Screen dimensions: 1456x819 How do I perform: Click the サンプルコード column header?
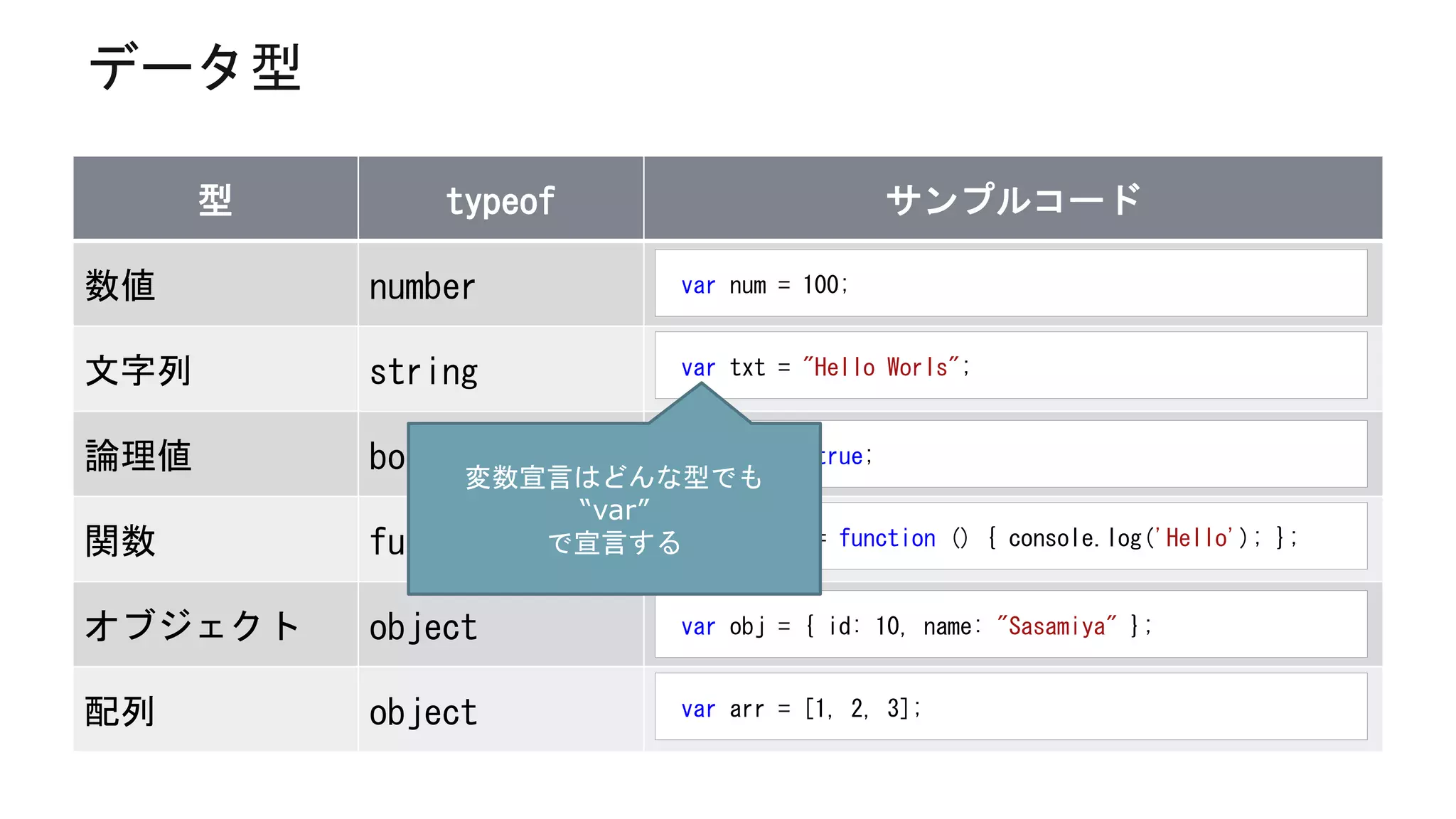[1013, 198]
